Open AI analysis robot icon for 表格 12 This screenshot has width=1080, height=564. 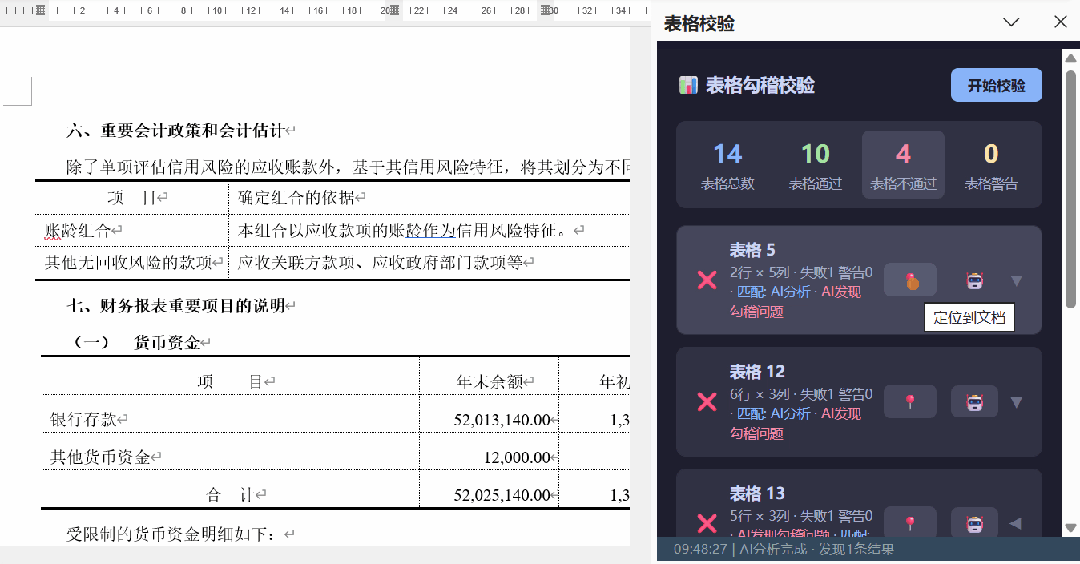pyautogui.click(x=974, y=402)
